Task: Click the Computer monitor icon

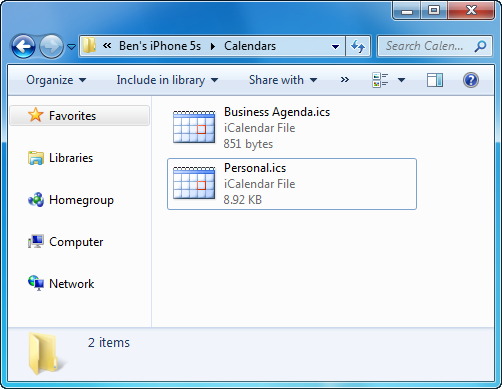Action: (36, 241)
